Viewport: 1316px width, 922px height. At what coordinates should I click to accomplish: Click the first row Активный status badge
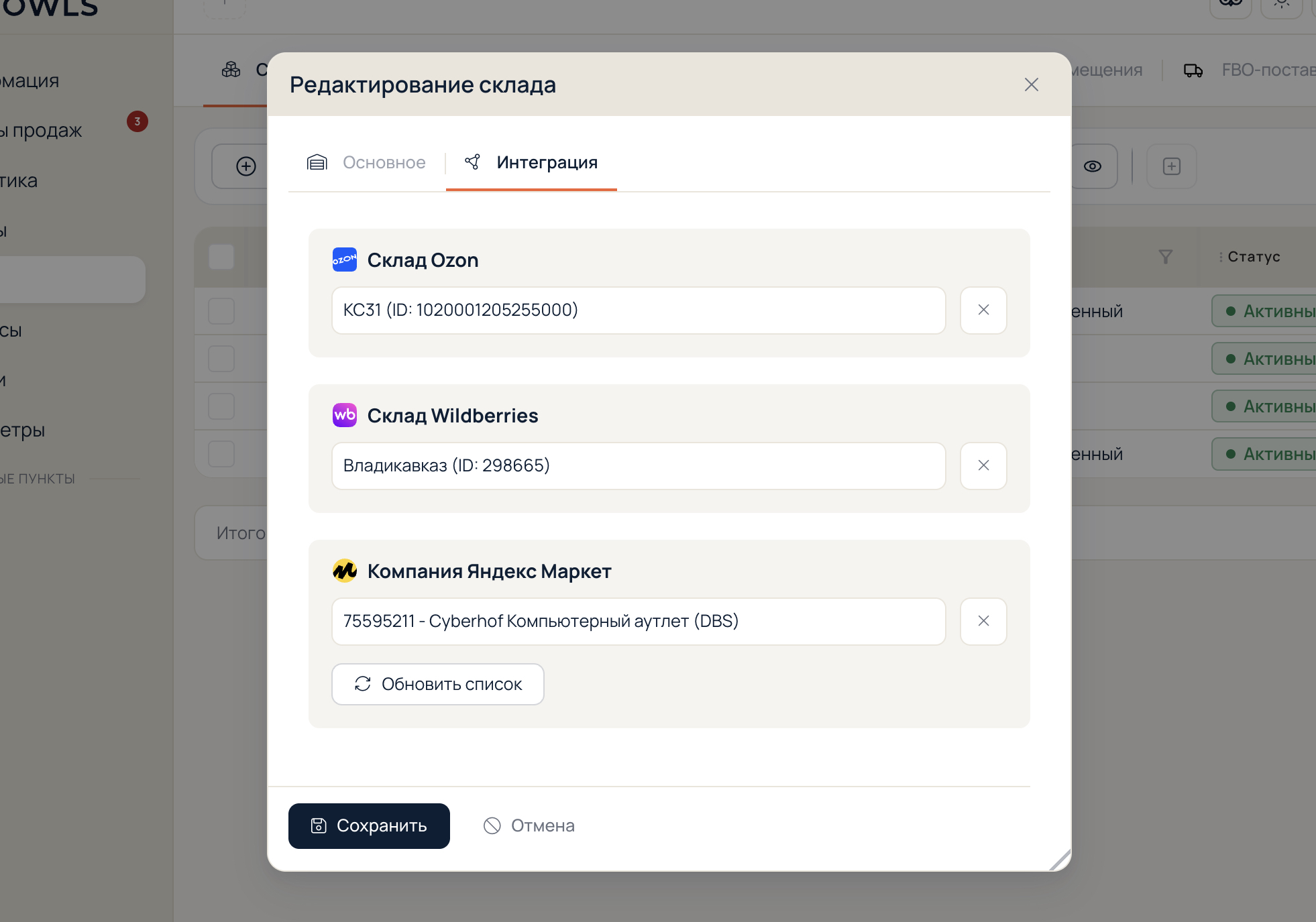1265,311
